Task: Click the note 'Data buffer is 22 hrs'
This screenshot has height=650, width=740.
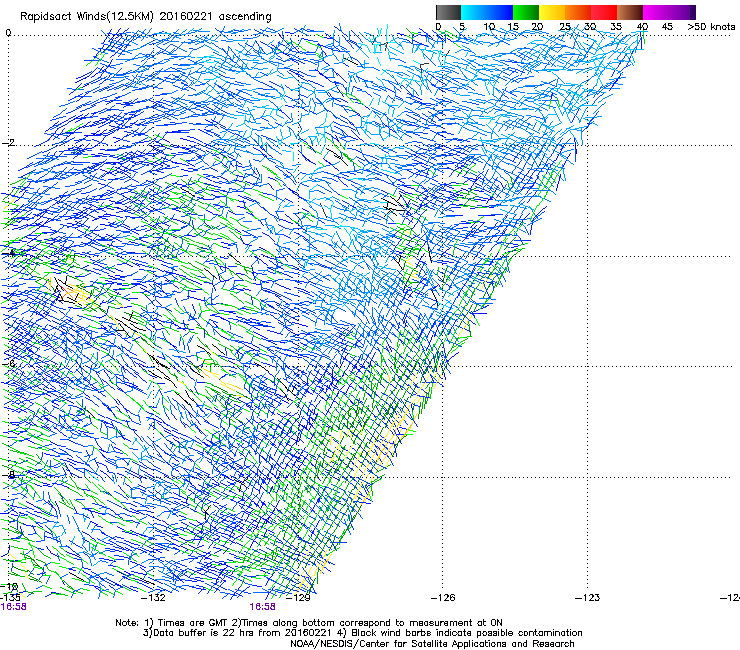Action: point(205,633)
